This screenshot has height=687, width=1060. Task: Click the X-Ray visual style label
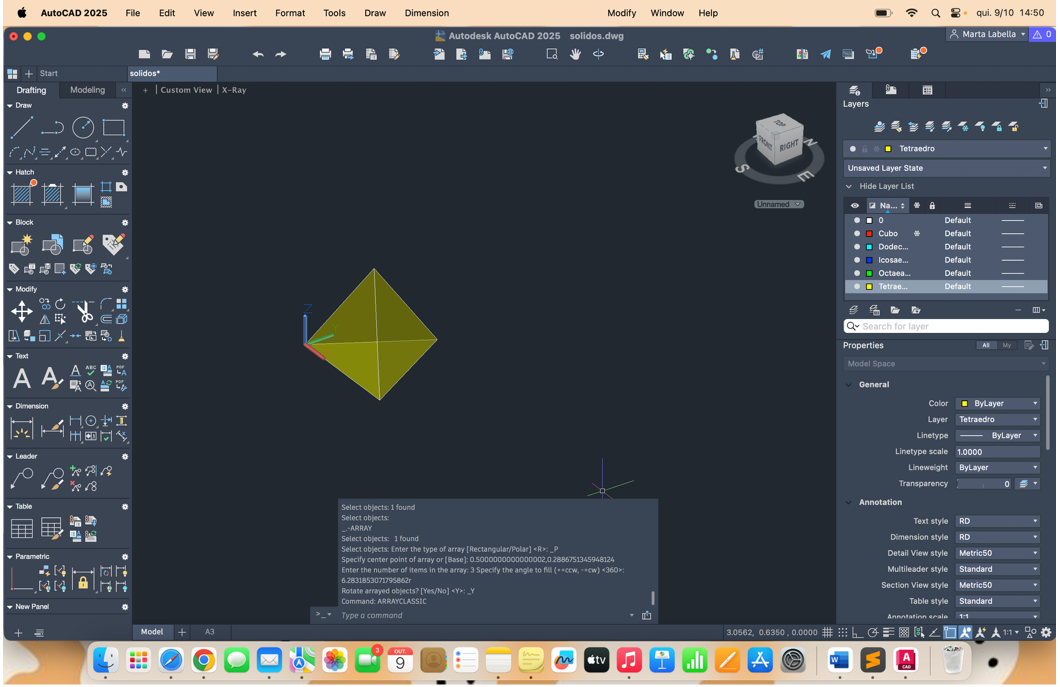click(x=234, y=90)
